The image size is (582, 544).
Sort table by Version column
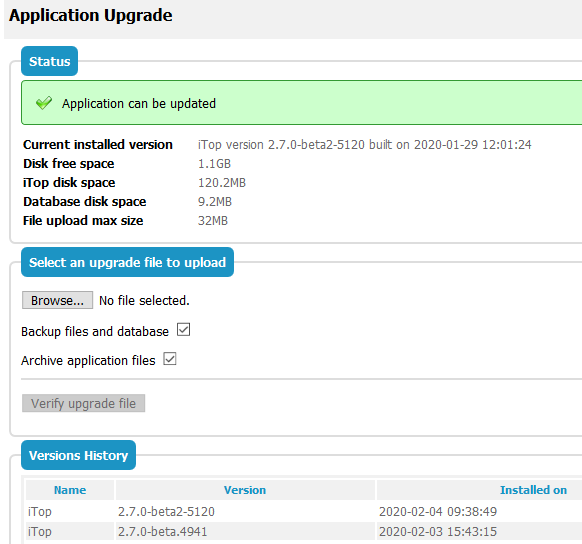(245, 490)
